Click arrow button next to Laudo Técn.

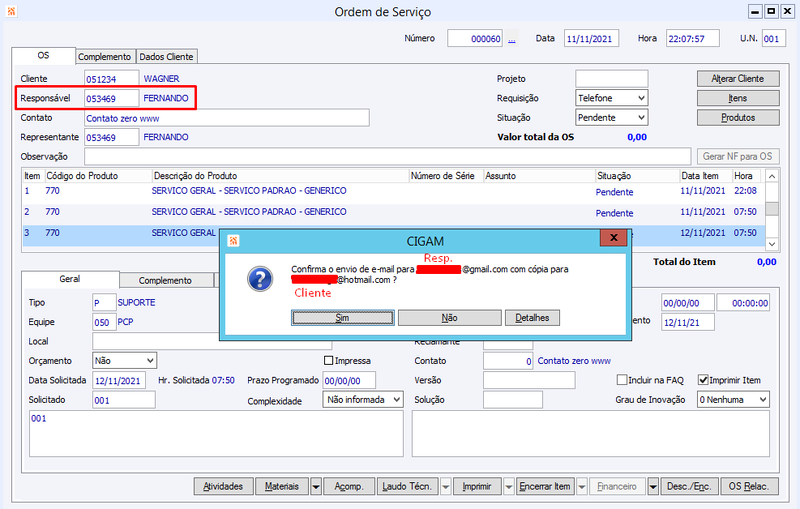445,487
